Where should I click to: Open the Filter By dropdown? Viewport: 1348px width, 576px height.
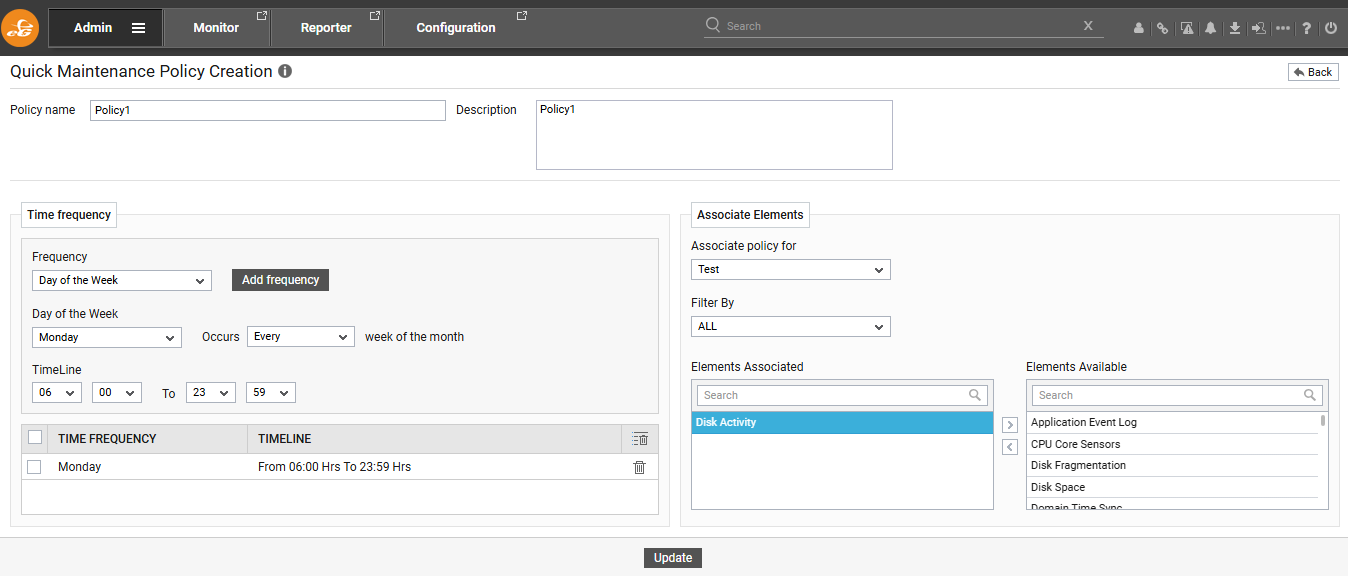click(790, 327)
